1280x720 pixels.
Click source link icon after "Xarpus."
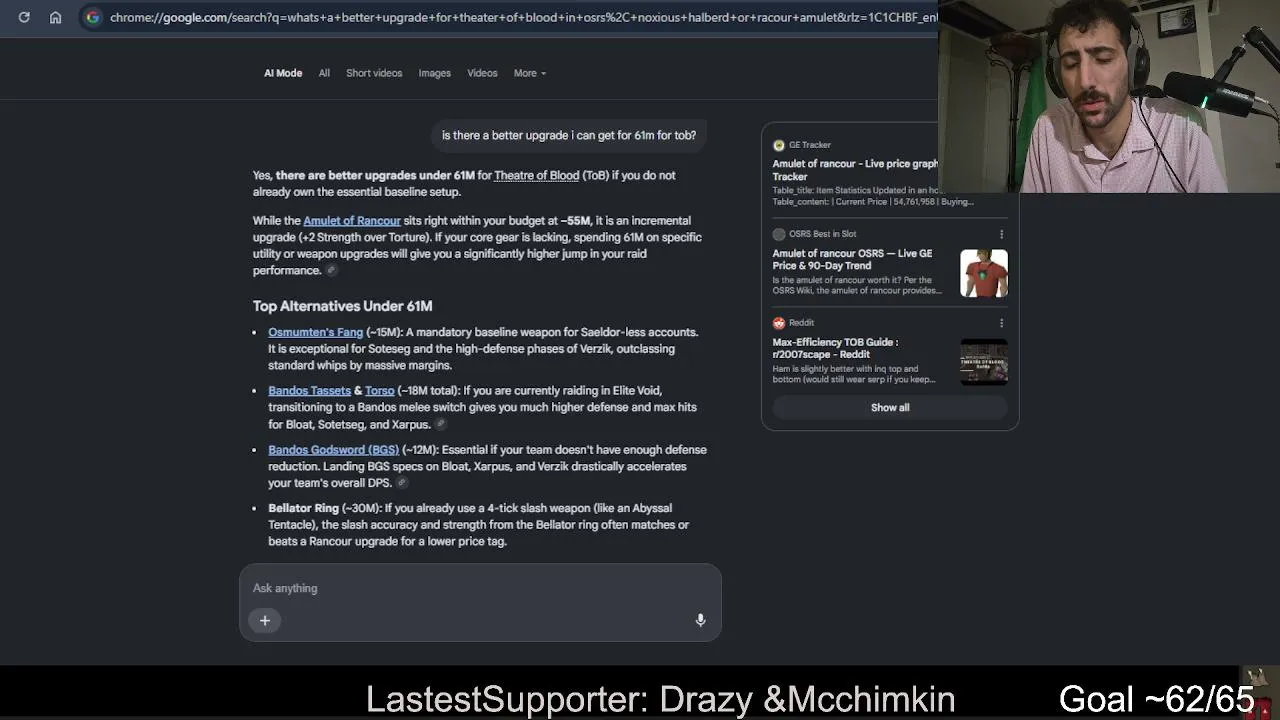[x=440, y=424]
